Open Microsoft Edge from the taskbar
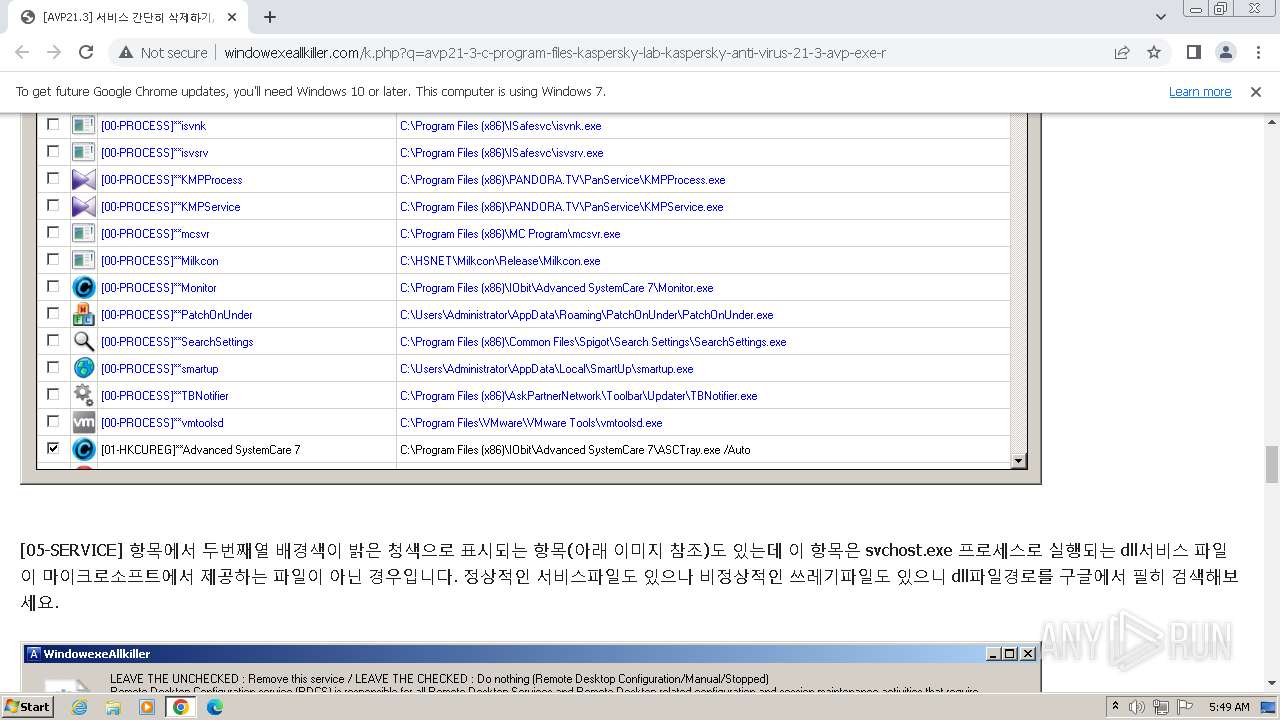 click(215, 707)
